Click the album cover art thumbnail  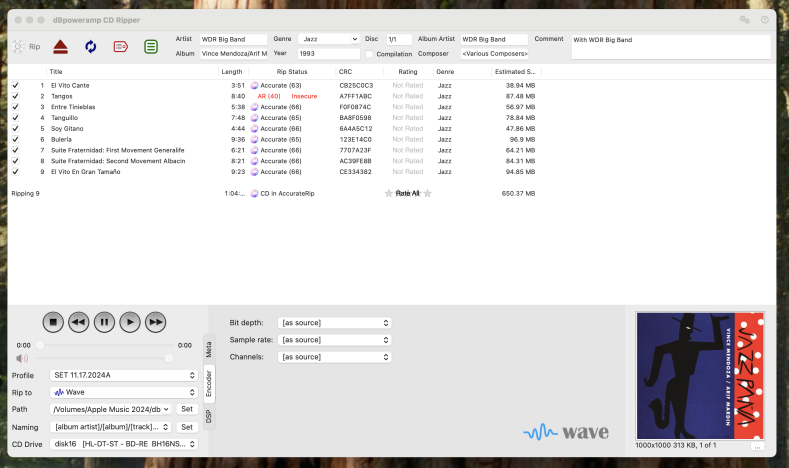coord(700,376)
